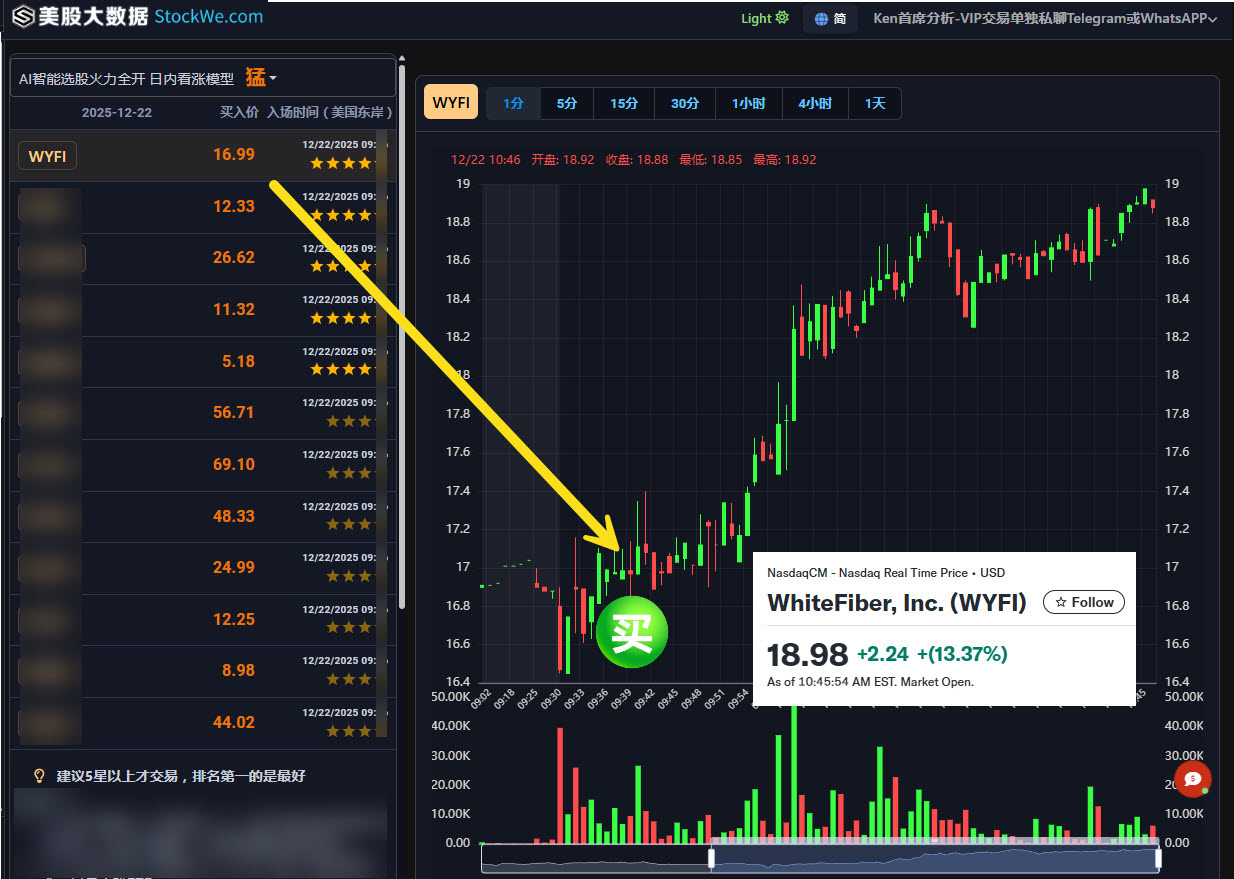
Task: Expand the Ken chief analyst dropdown
Action: pos(1044,18)
